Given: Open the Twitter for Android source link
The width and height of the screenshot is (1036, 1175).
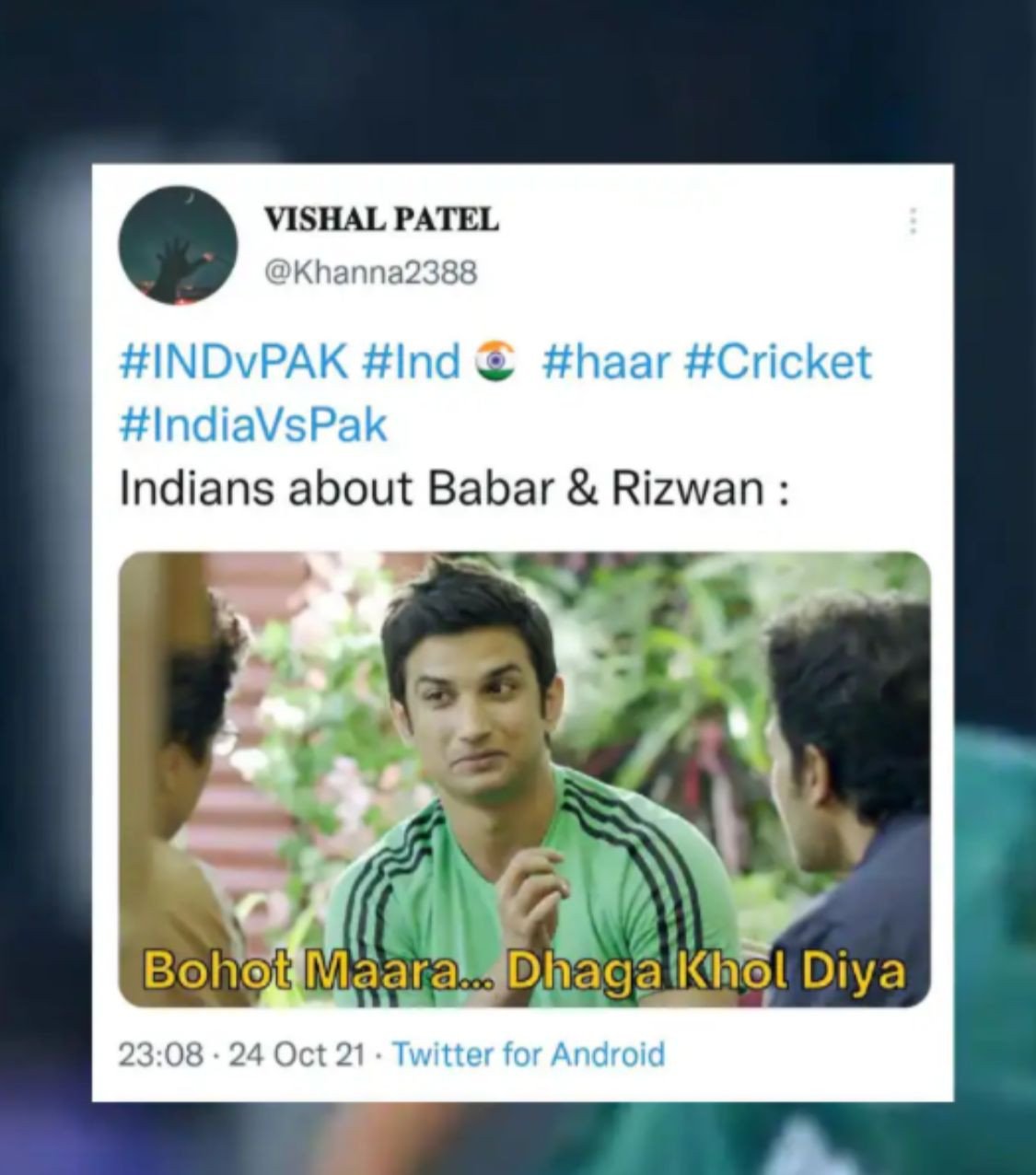Looking at the screenshot, I should [x=529, y=1053].
